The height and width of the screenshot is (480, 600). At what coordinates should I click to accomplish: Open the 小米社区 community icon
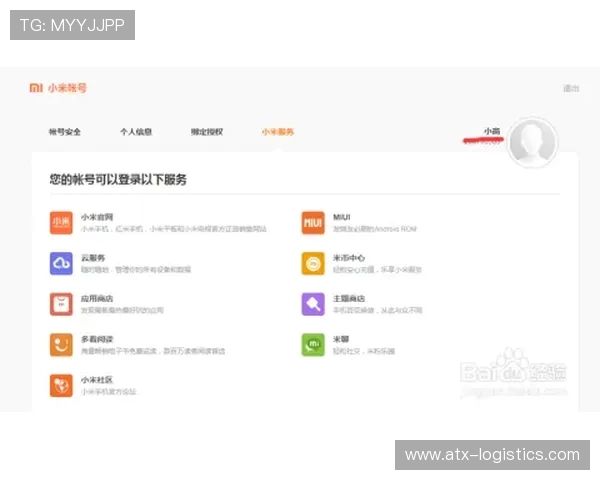[x=61, y=385]
